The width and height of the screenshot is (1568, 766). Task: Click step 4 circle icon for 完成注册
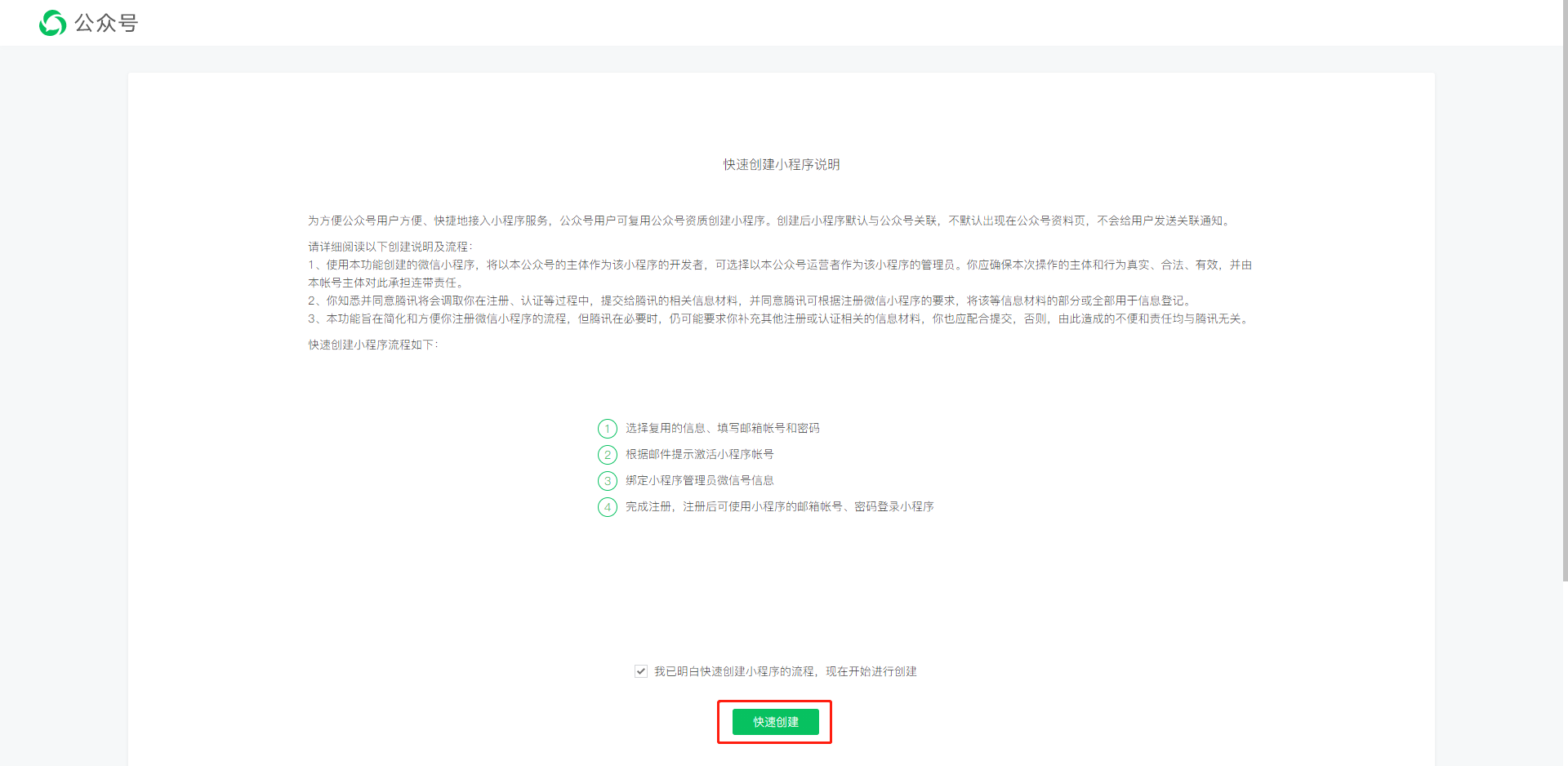tap(608, 507)
